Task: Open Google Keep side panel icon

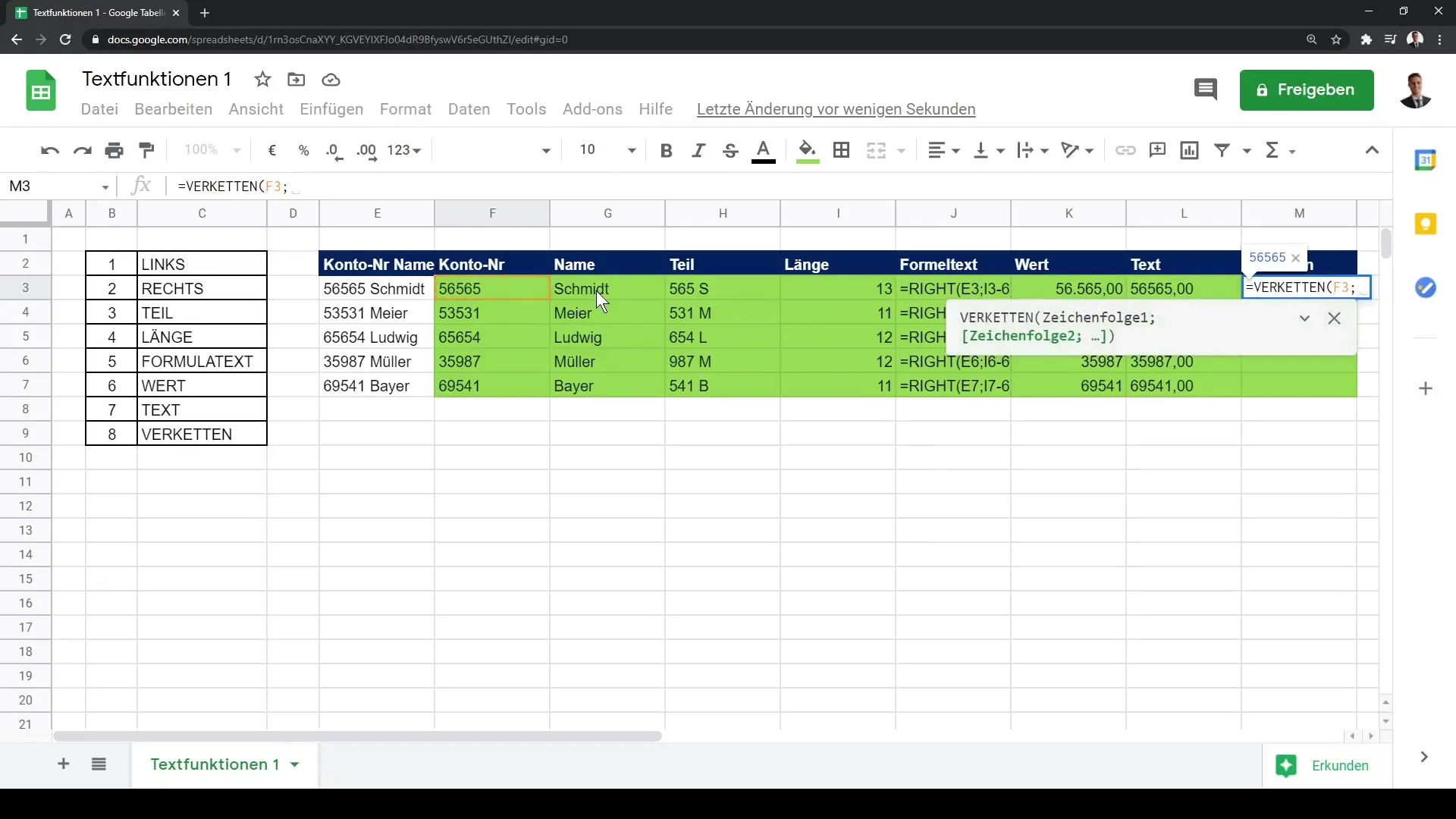Action: 1426,224
